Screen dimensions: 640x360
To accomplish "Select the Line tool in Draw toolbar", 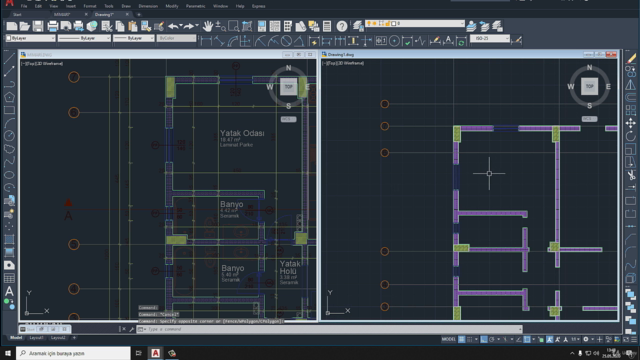I will click(9, 58).
